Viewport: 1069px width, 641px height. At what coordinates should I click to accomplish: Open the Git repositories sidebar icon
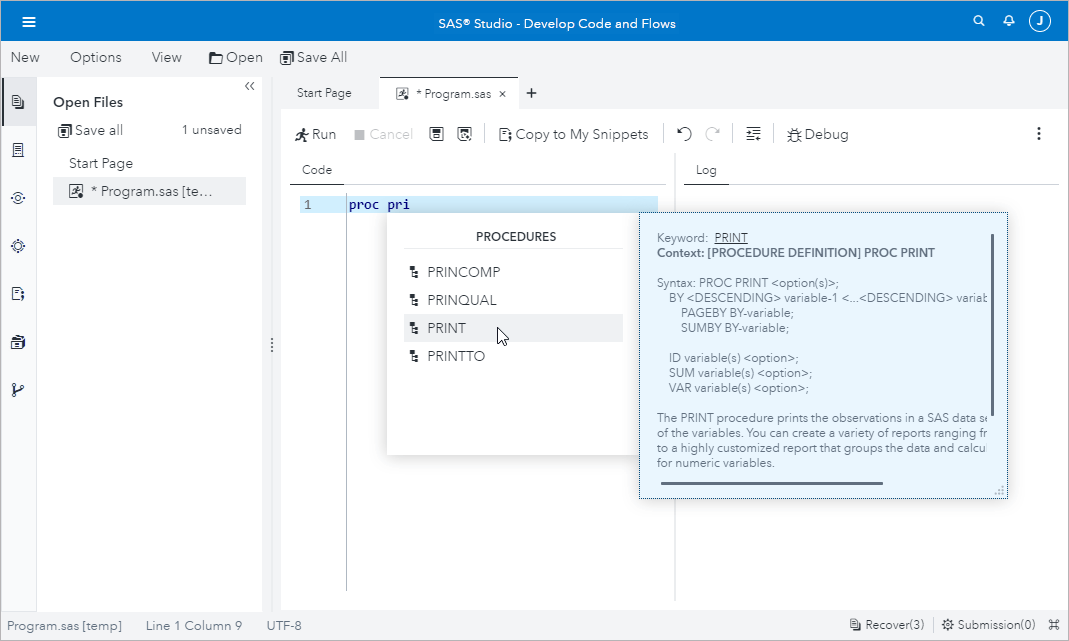pyautogui.click(x=18, y=390)
